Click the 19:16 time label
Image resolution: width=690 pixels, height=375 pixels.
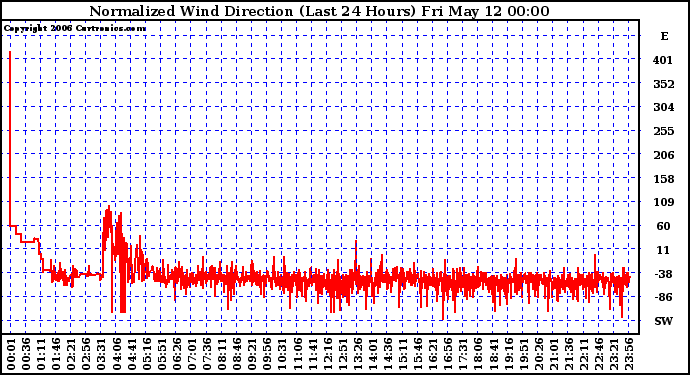point(508,354)
